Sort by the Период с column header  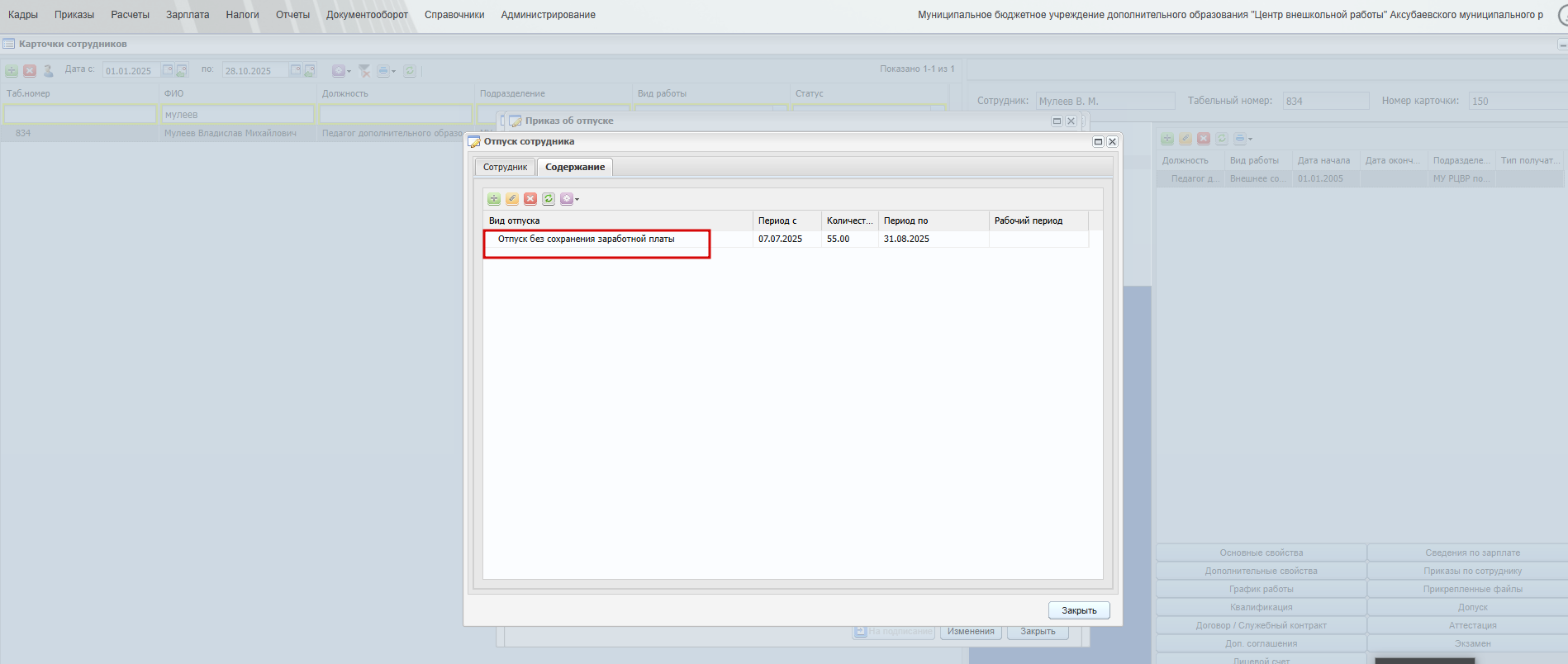point(787,221)
